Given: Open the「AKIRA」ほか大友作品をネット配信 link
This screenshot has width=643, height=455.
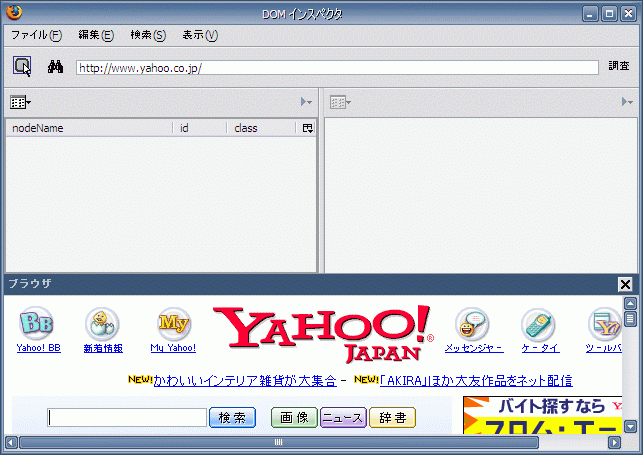Looking at the screenshot, I should pyautogui.click(x=476, y=381).
